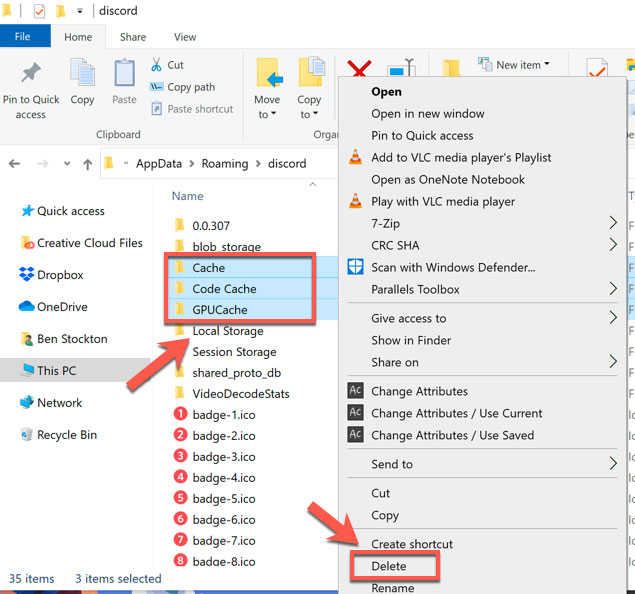Click the Copy icon in Clipboard group

coord(82,73)
